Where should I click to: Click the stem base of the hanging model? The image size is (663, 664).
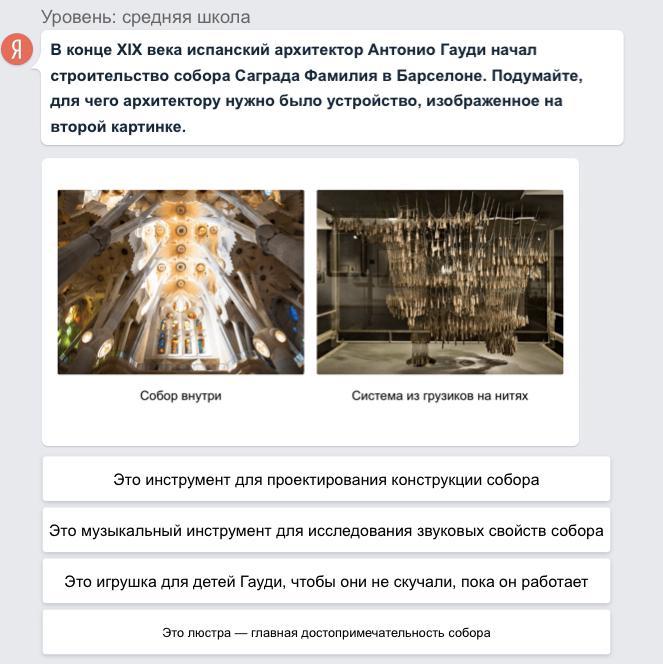pos(421,349)
